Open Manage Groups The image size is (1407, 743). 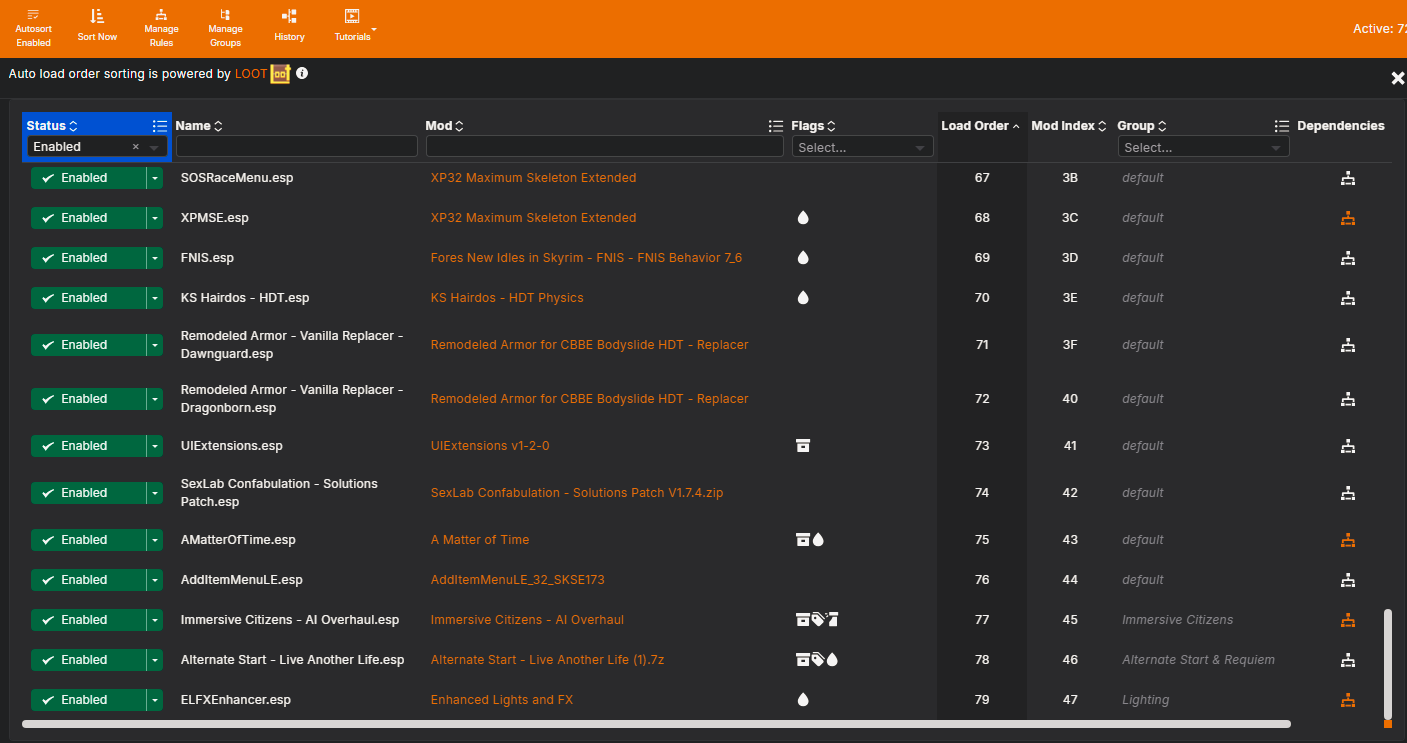point(225,28)
